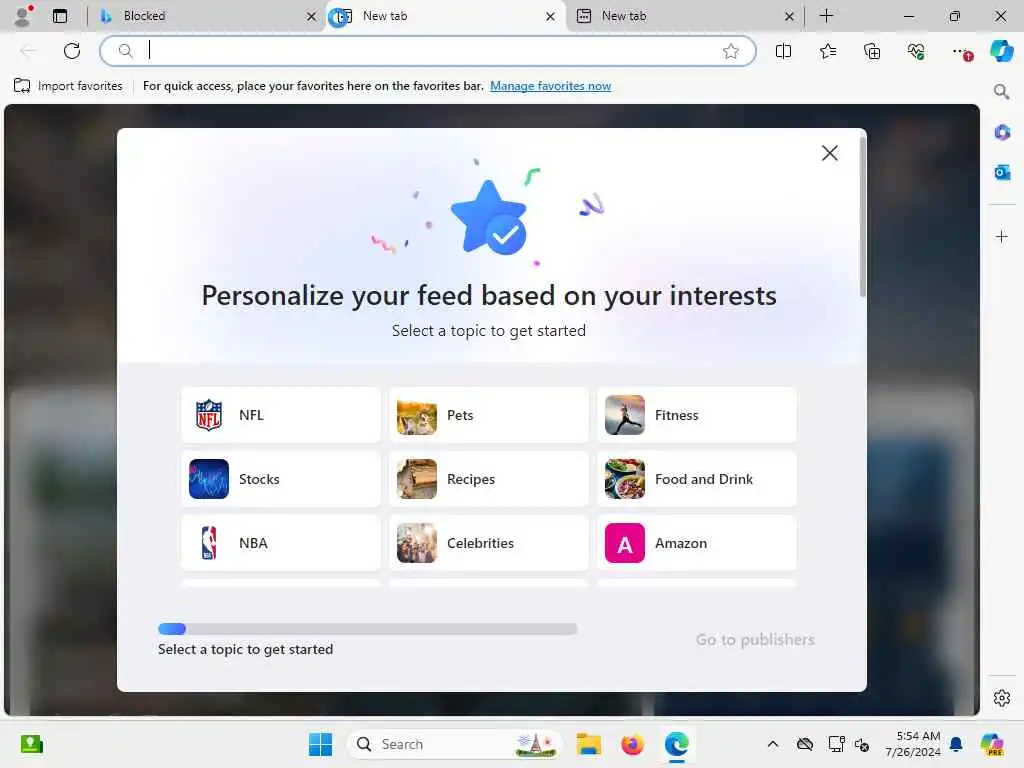Close the last New tab
The height and width of the screenshot is (768, 1024).
(790, 16)
